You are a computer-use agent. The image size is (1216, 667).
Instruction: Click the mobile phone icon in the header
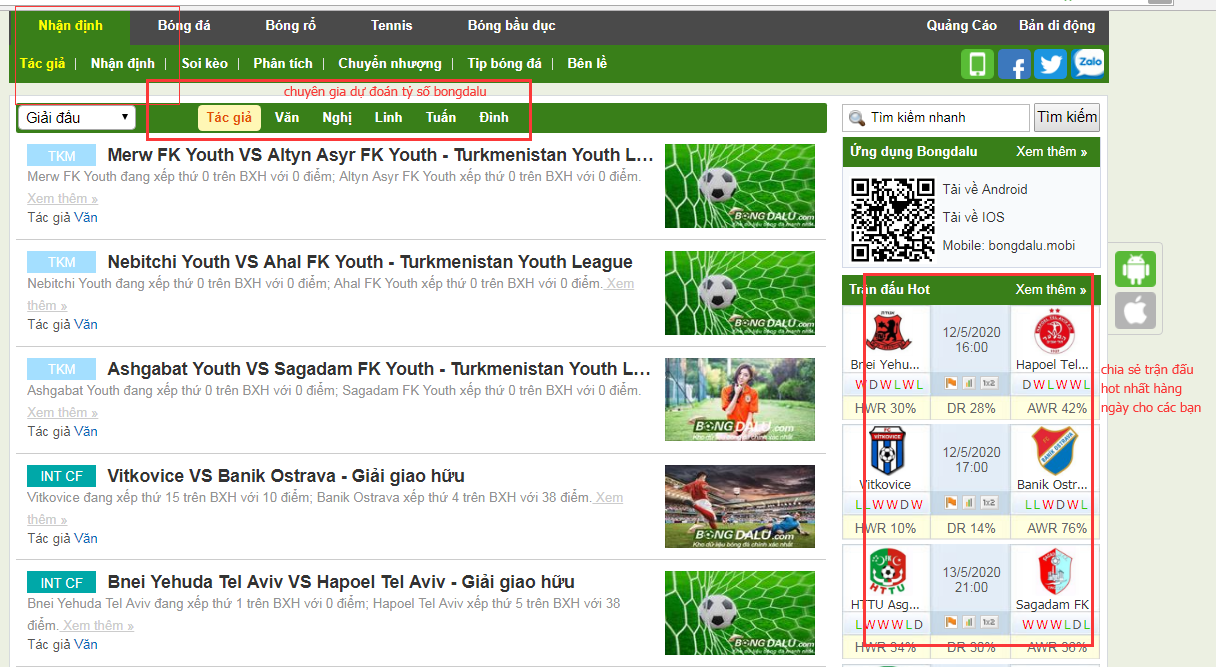(977, 64)
